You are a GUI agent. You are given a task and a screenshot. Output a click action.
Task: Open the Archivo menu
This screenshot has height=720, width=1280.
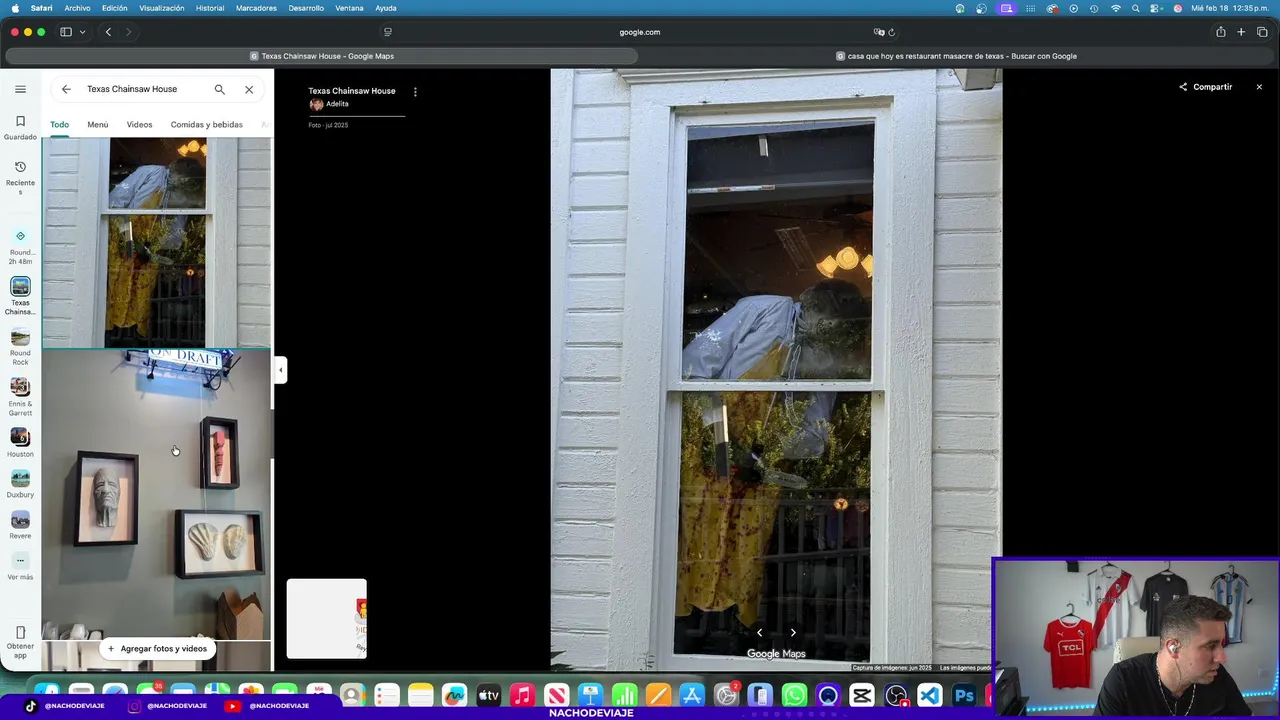tap(77, 8)
